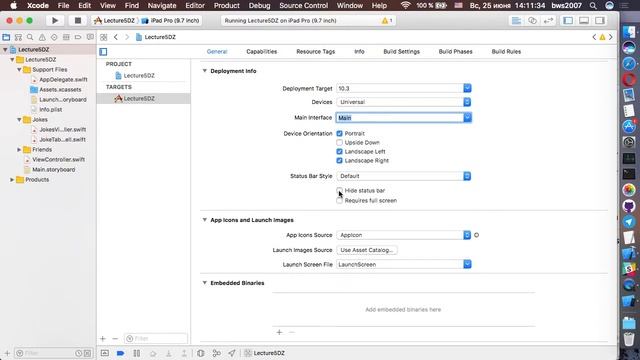Show the Version editor
640x360 pixels.
[x=548, y=20]
